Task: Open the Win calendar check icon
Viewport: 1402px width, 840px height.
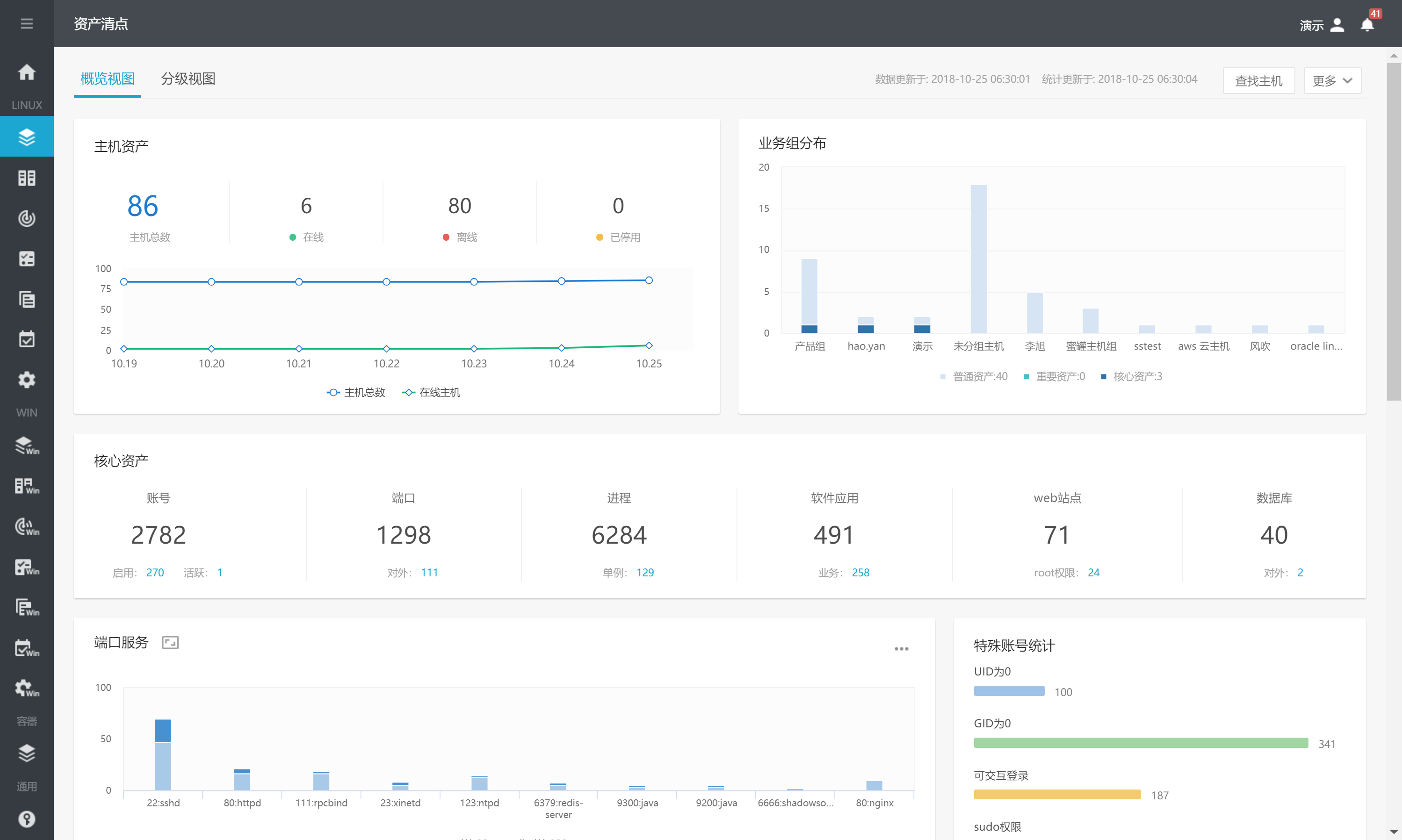Action: [x=27, y=648]
